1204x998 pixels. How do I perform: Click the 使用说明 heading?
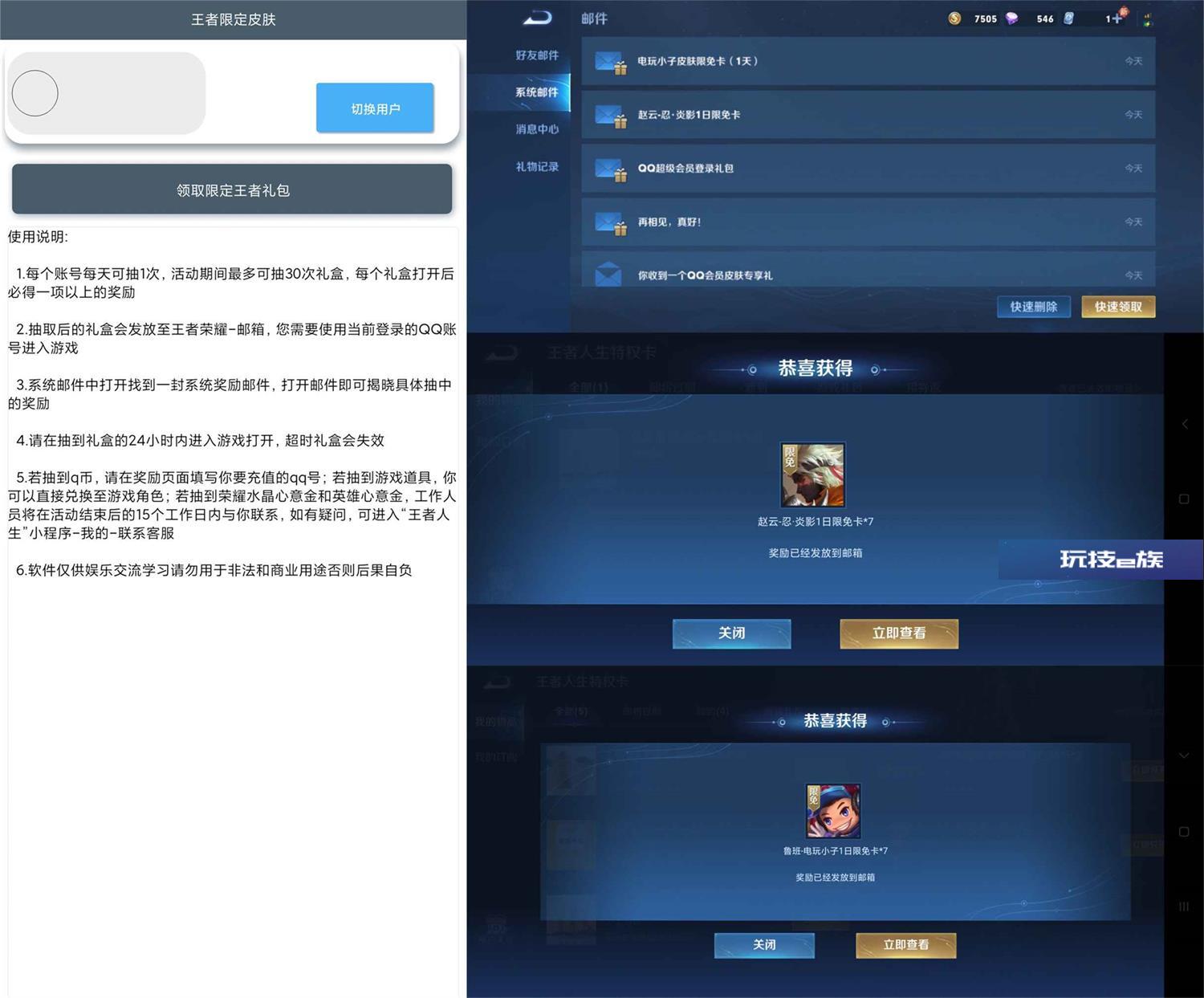coord(38,237)
